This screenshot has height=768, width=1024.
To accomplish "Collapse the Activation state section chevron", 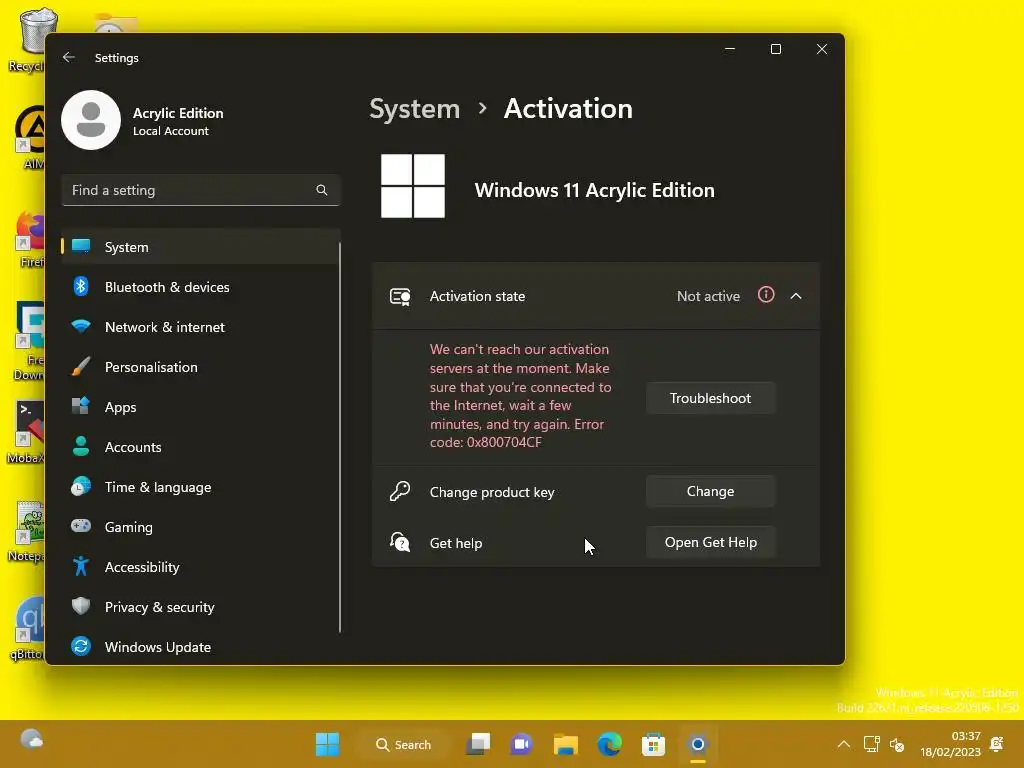I will click(x=795, y=296).
